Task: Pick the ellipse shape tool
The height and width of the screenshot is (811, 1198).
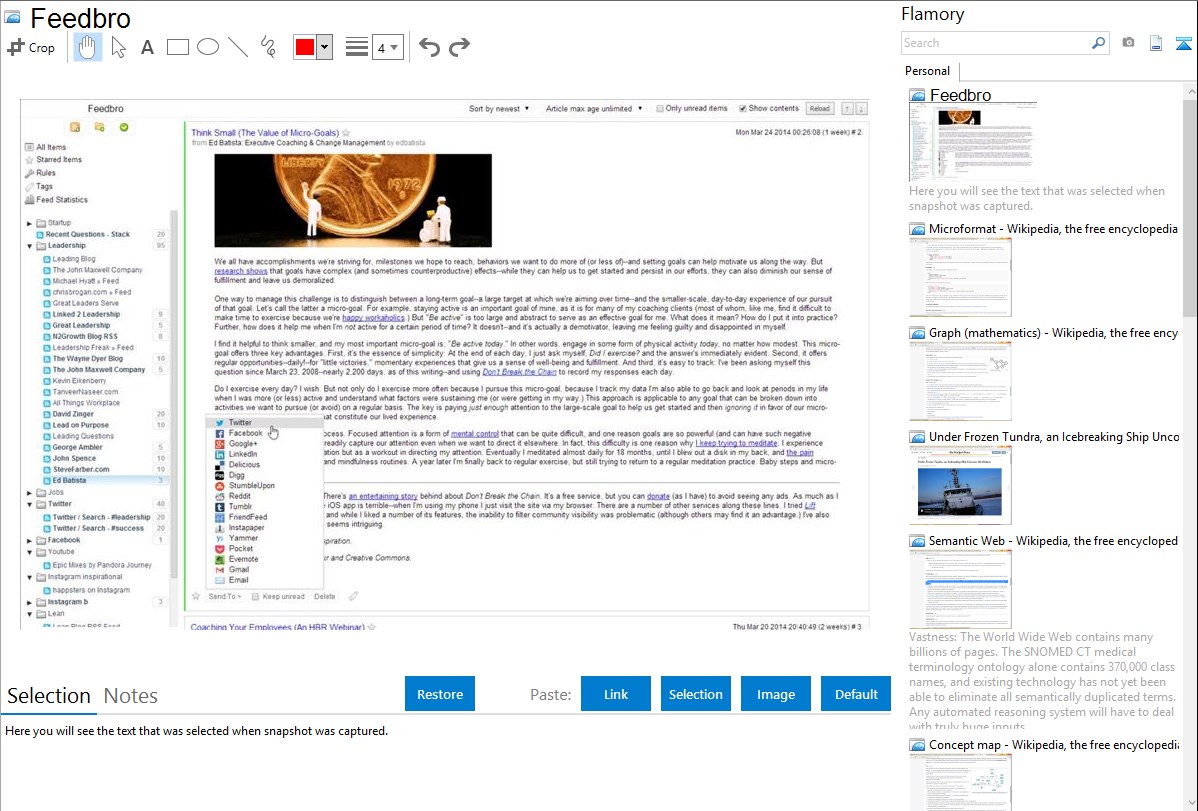Action: pyautogui.click(x=208, y=47)
